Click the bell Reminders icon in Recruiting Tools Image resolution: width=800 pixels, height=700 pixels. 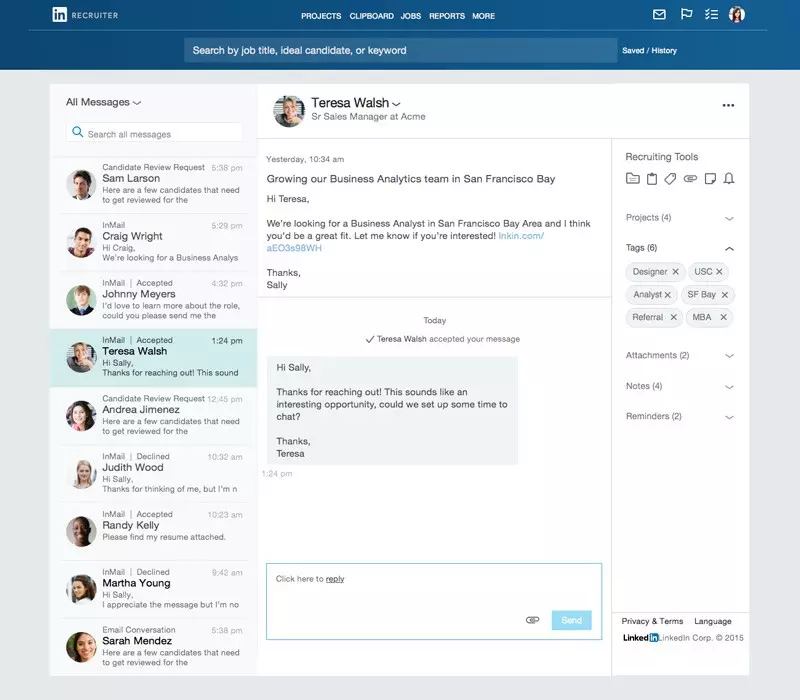(728, 178)
